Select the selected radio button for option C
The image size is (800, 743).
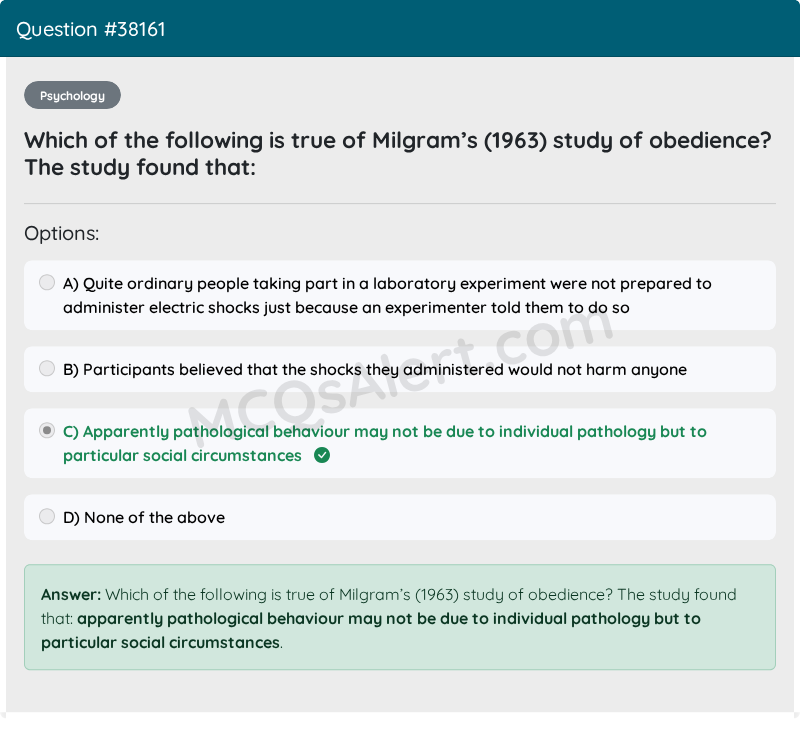click(x=47, y=431)
